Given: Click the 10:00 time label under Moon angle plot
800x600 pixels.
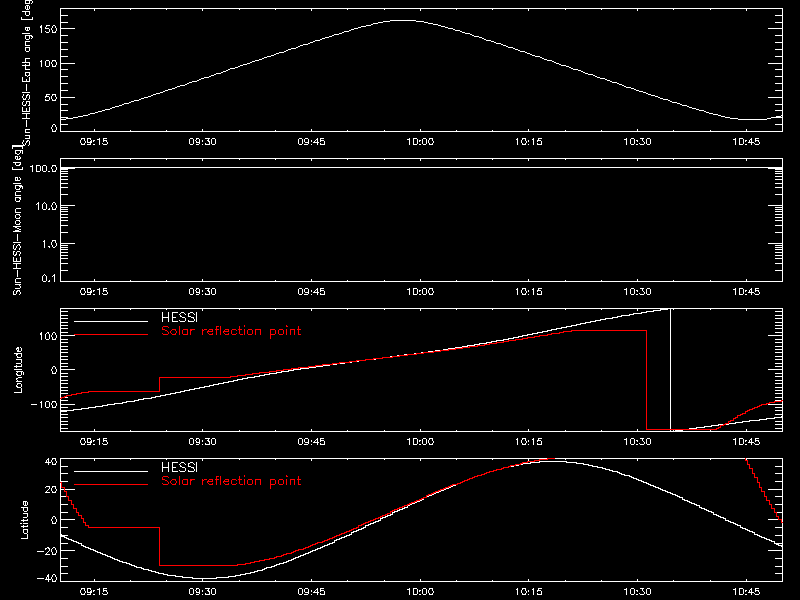Looking at the screenshot, I should (420, 292).
